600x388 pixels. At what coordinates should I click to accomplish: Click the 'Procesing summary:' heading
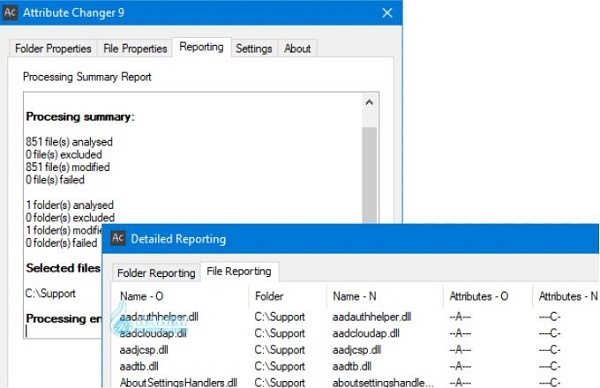coord(80,117)
